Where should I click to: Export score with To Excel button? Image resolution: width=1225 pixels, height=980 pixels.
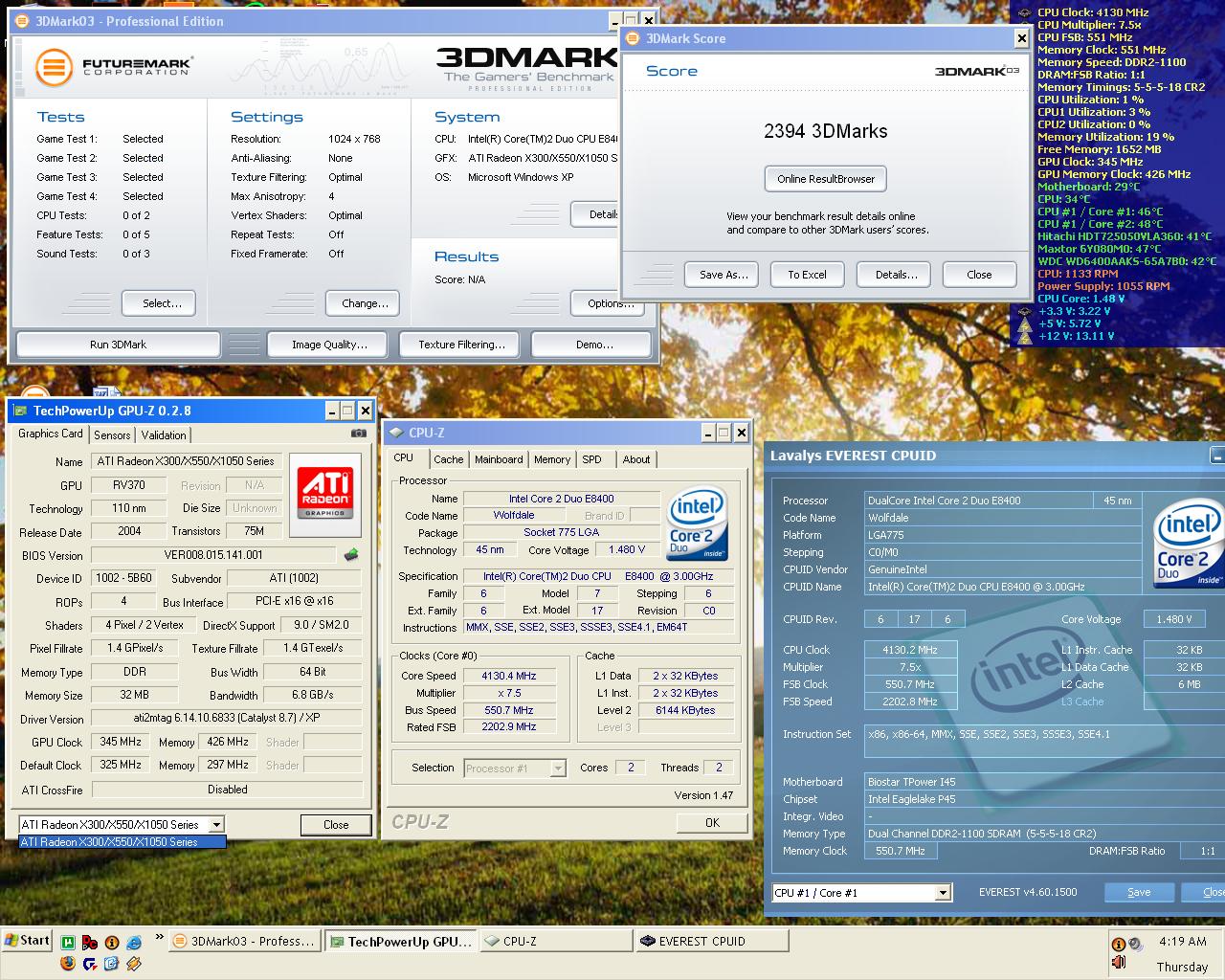point(807,275)
